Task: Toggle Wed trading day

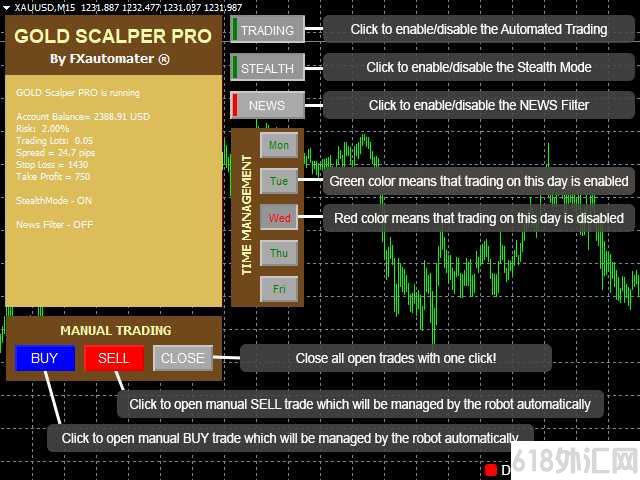Action: point(279,218)
